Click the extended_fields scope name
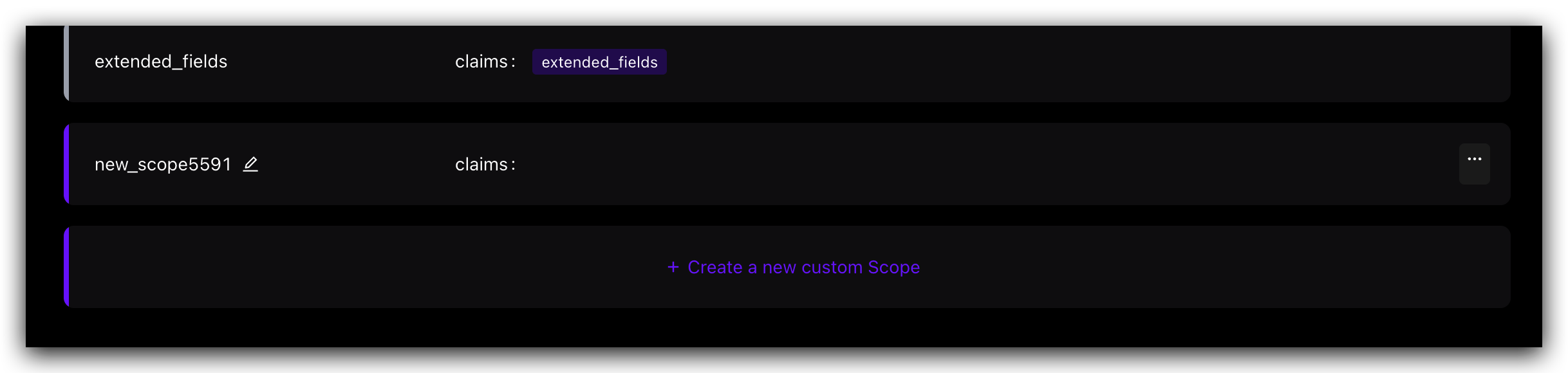1568x373 pixels. coord(161,62)
